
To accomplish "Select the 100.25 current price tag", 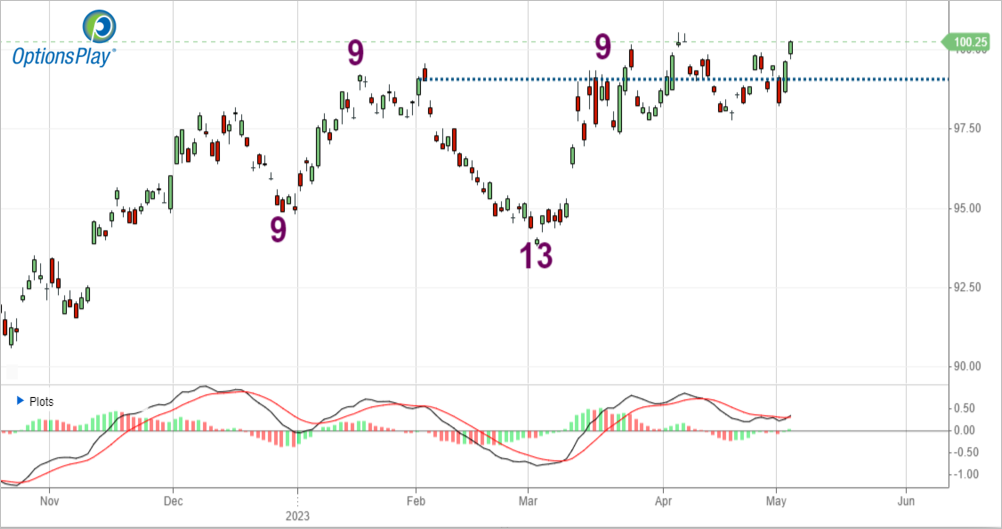I will (968, 42).
